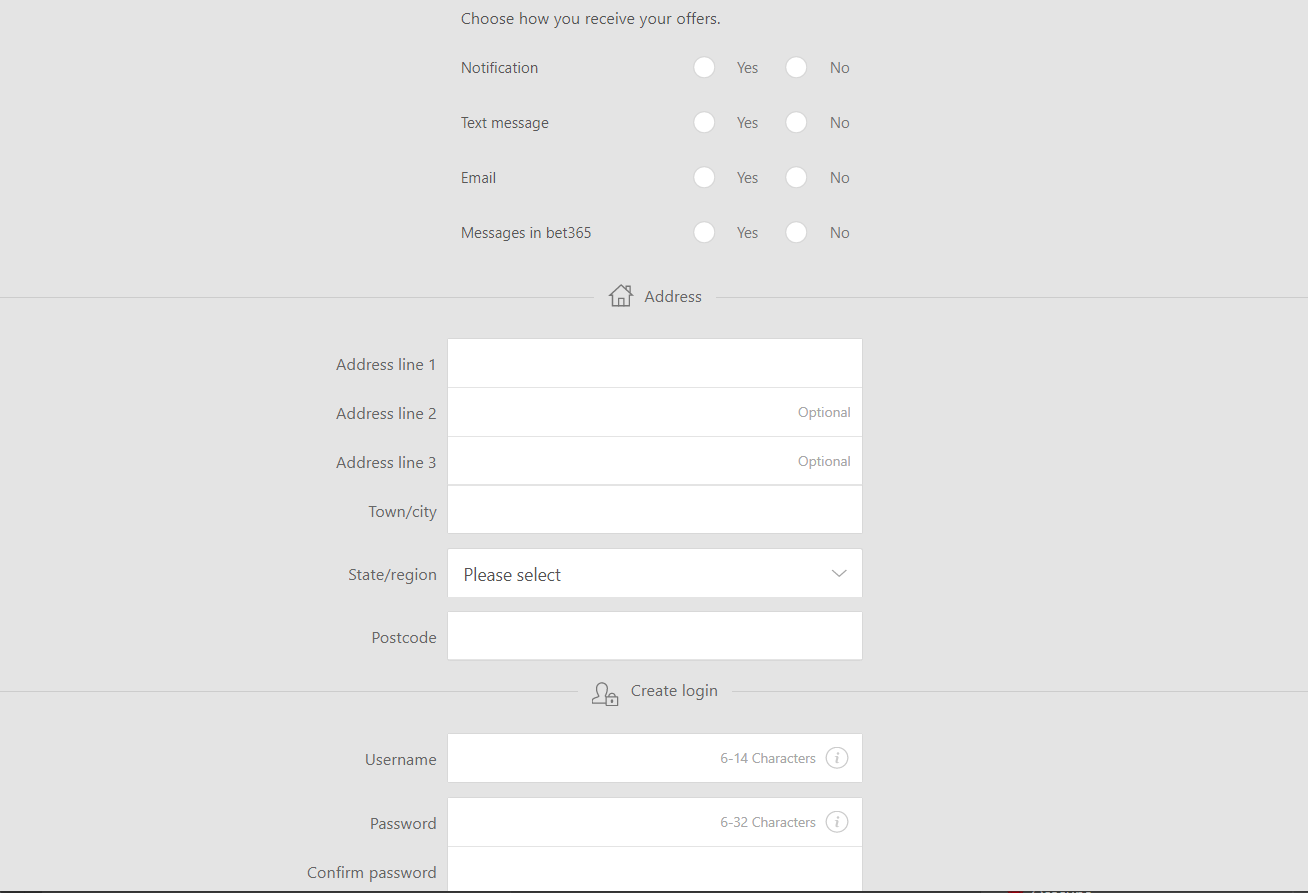Select No for Text message offers
The height and width of the screenshot is (893, 1308).
tap(796, 122)
